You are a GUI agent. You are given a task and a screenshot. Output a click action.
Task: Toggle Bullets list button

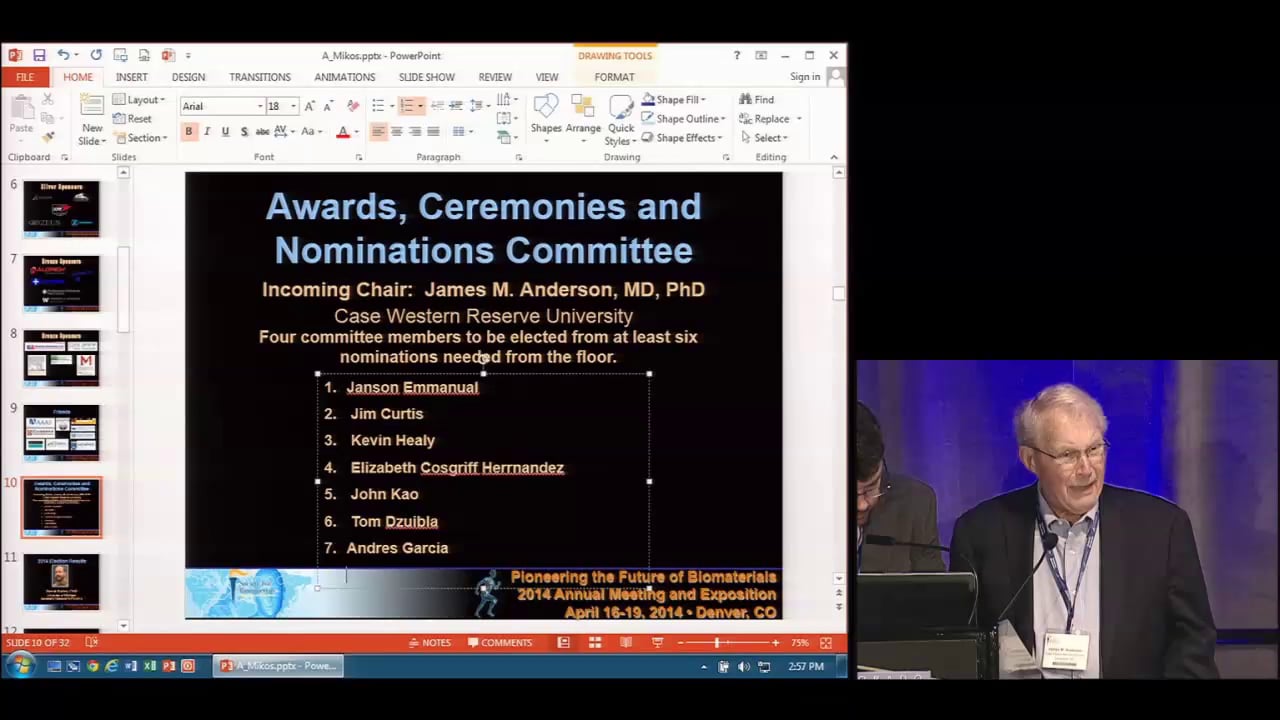(x=377, y=106)
